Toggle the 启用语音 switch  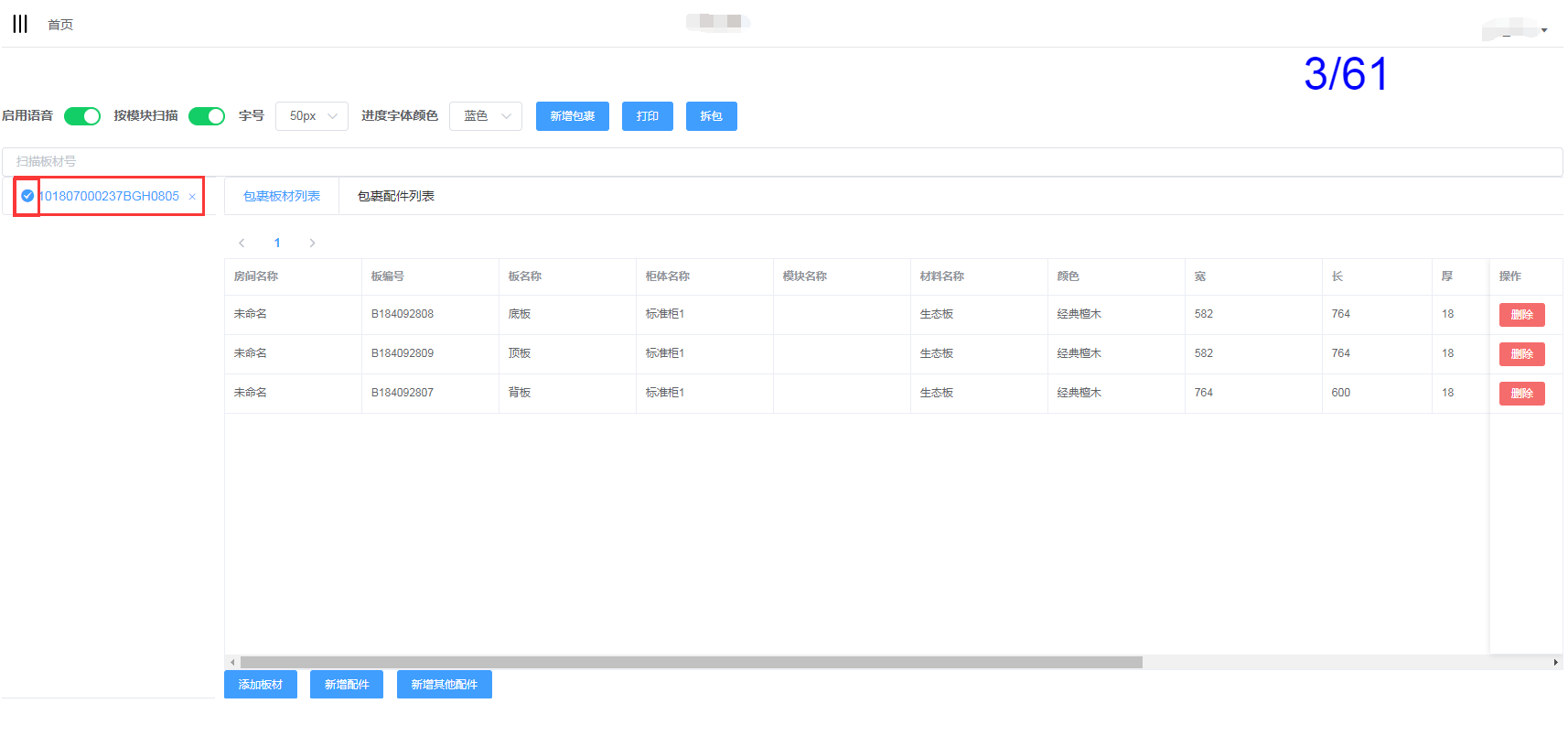[82, 116]
